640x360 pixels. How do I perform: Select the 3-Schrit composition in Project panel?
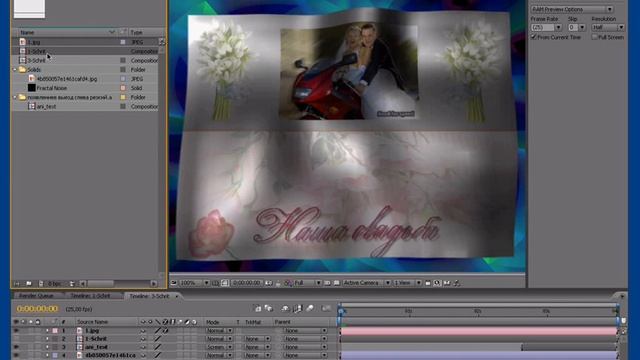click(x=36, y=60)
